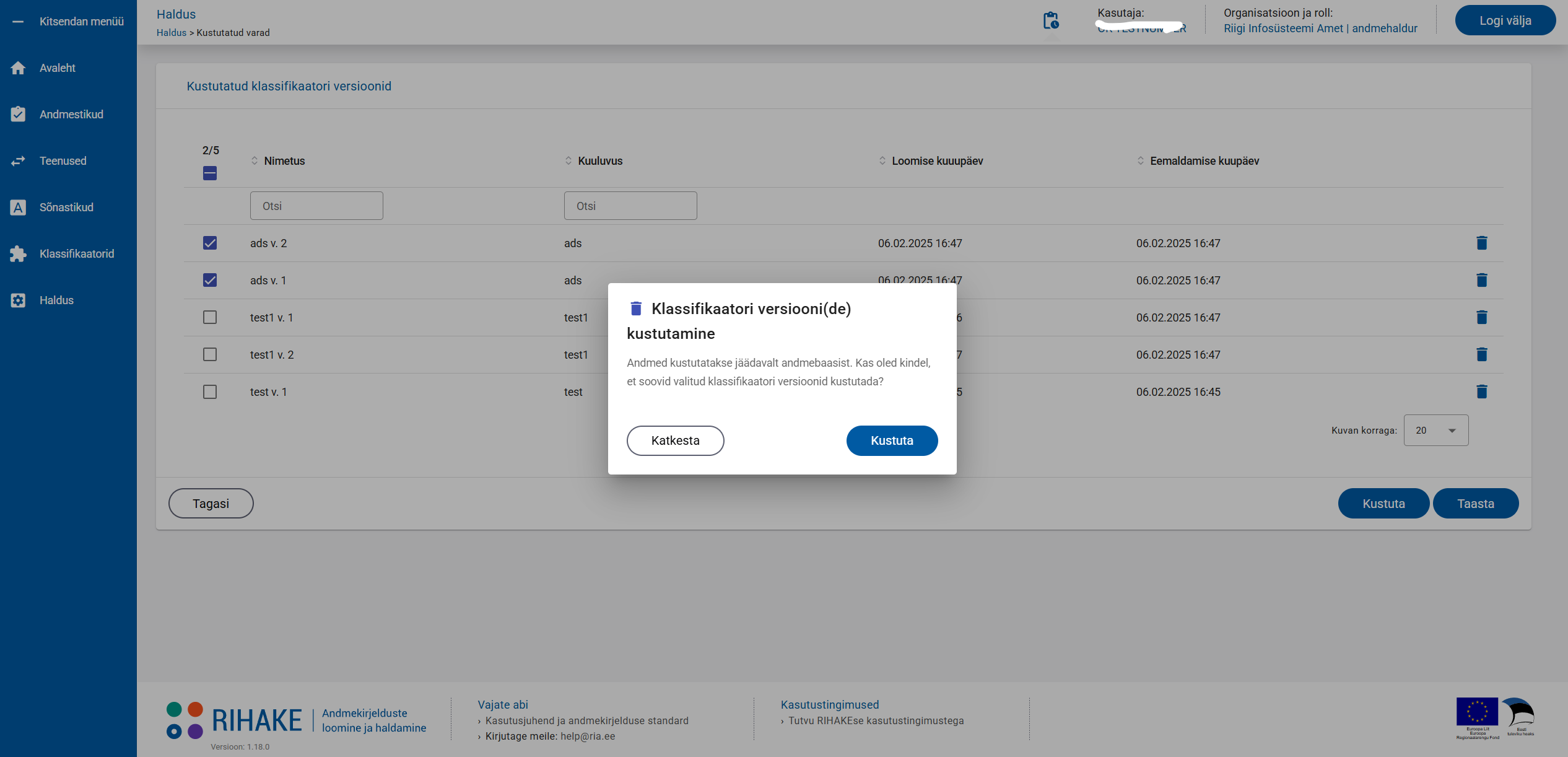Image resolution: width=1568 pixels, height=757 pixels.
Task: Toggle the select-all header checkbox
Action: click(x=210, y=173)
